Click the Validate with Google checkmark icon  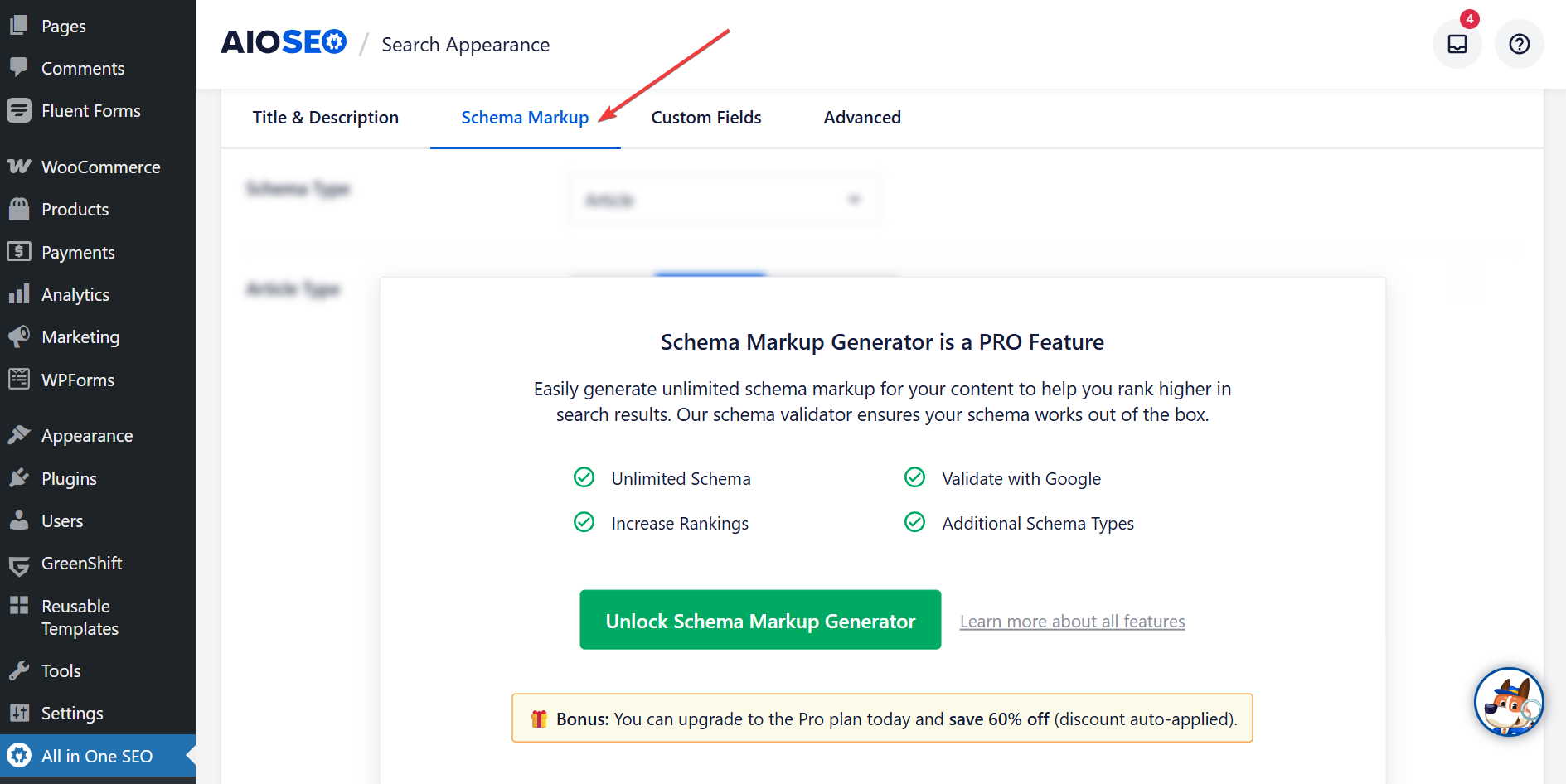[x=915, y=478]
